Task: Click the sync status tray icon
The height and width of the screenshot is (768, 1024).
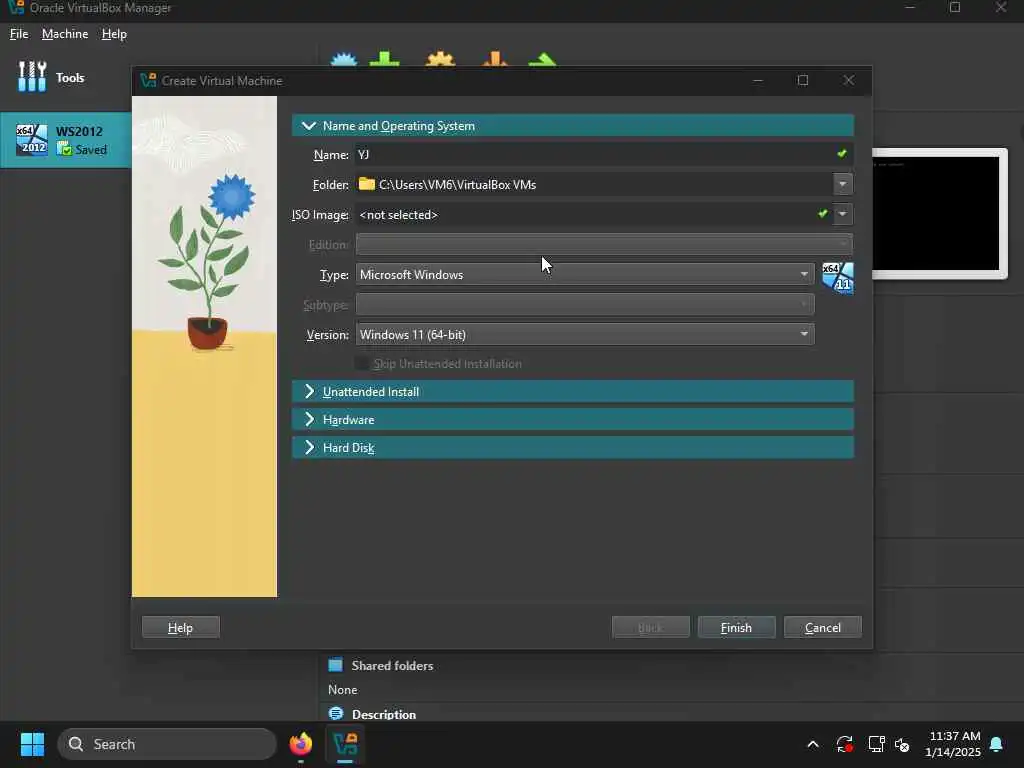Action: (844, 744)
